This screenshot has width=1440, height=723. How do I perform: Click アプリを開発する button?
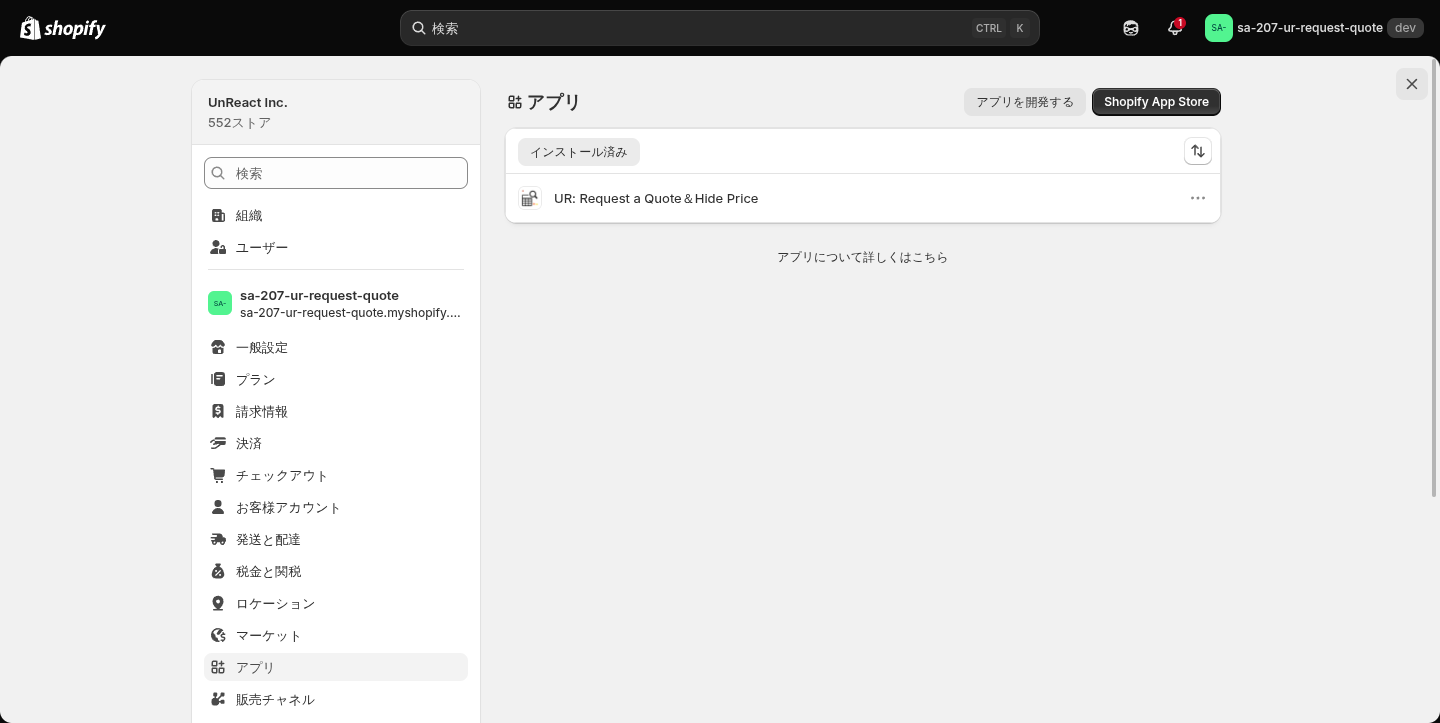(1025, 102)
